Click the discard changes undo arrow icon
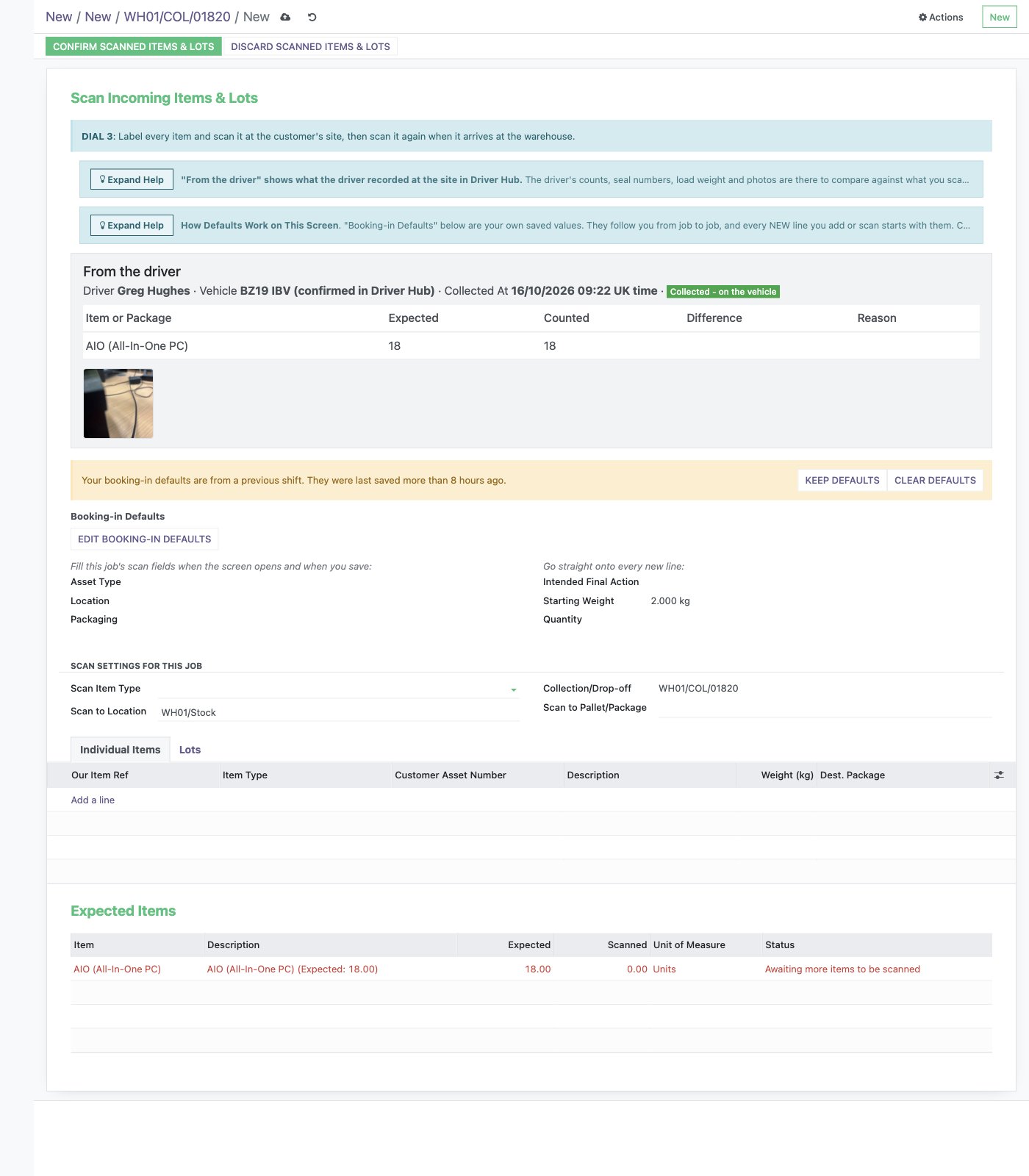The image size is (1029, 1176). coord(312,17)
